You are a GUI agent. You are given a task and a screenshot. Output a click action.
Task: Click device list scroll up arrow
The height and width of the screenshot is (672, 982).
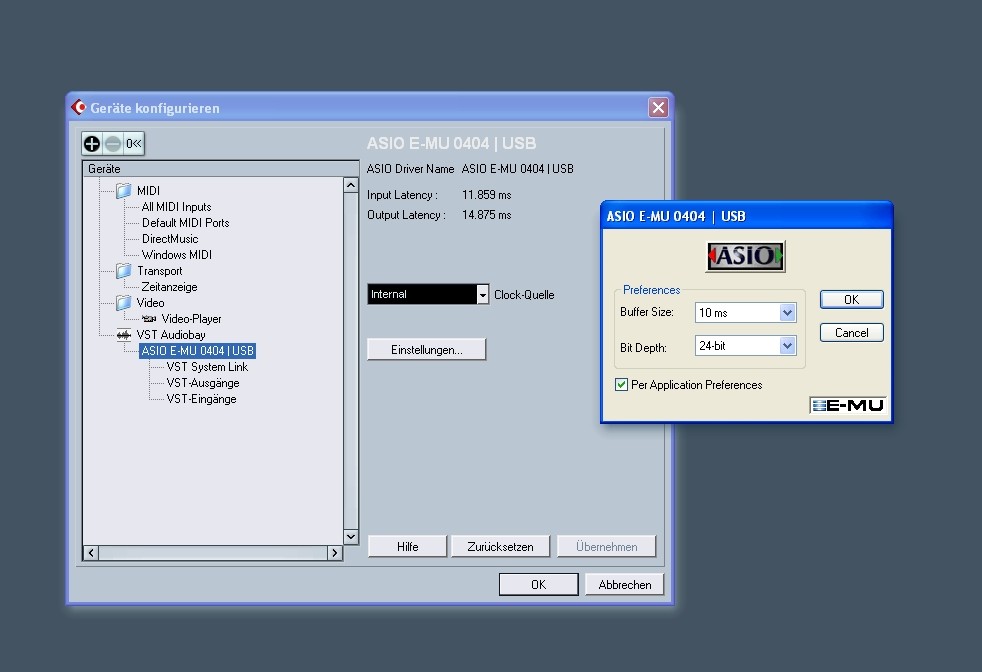click(351, 185)
